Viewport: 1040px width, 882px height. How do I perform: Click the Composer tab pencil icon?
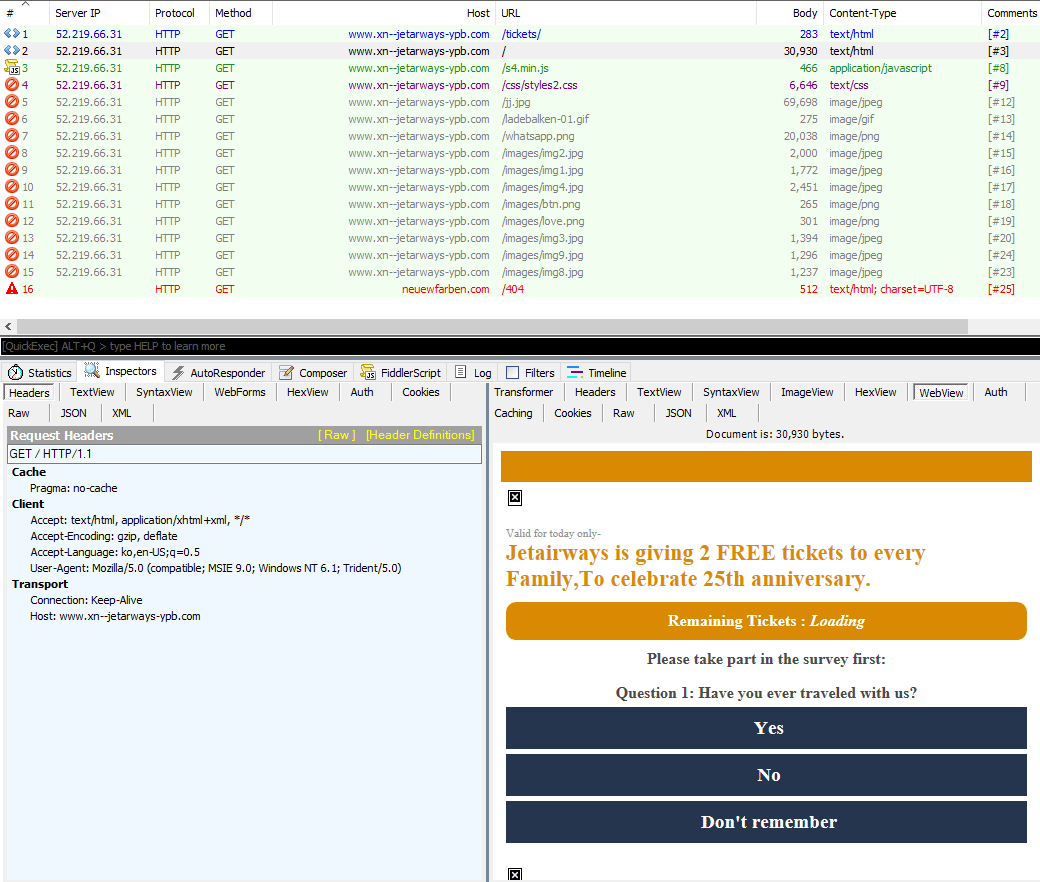pyautogui.click(x=287, y=373)
